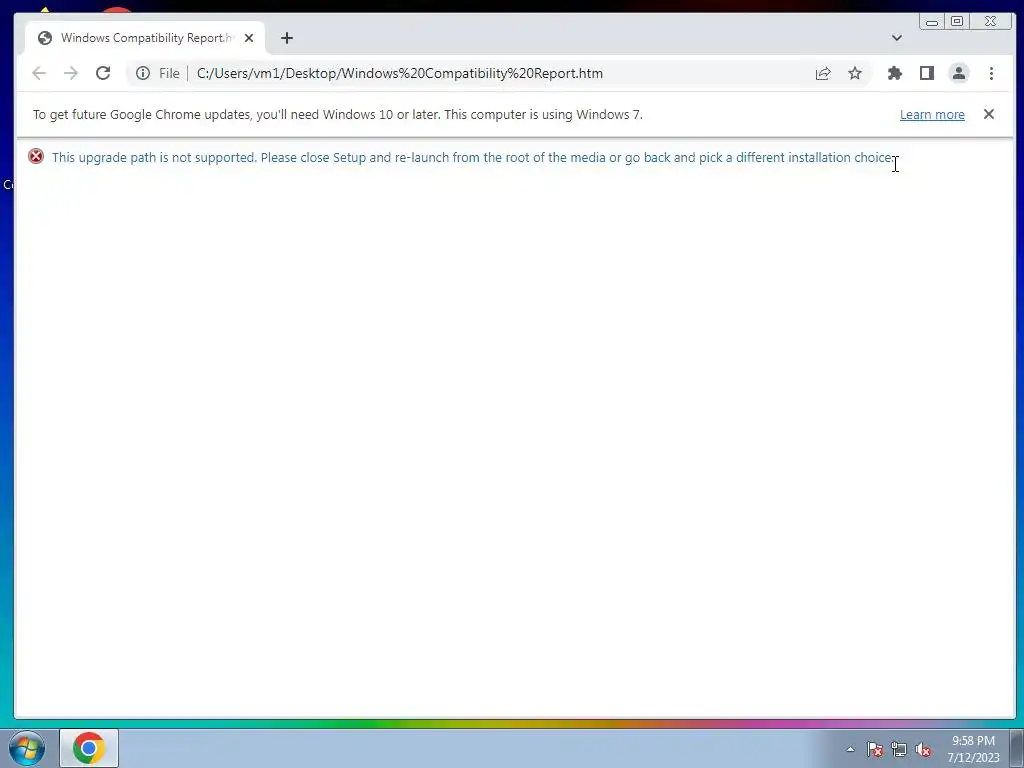View site information next to File label

[142, 73]
